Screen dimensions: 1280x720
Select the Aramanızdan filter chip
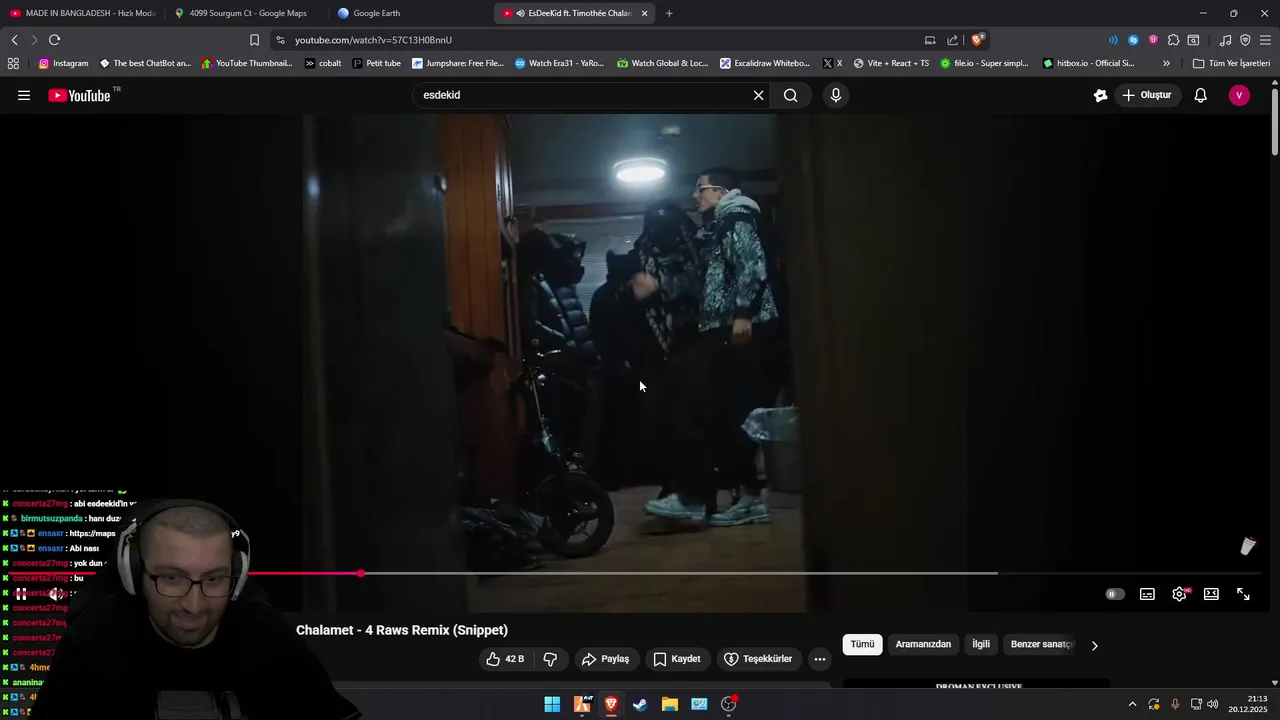point(923,644)
